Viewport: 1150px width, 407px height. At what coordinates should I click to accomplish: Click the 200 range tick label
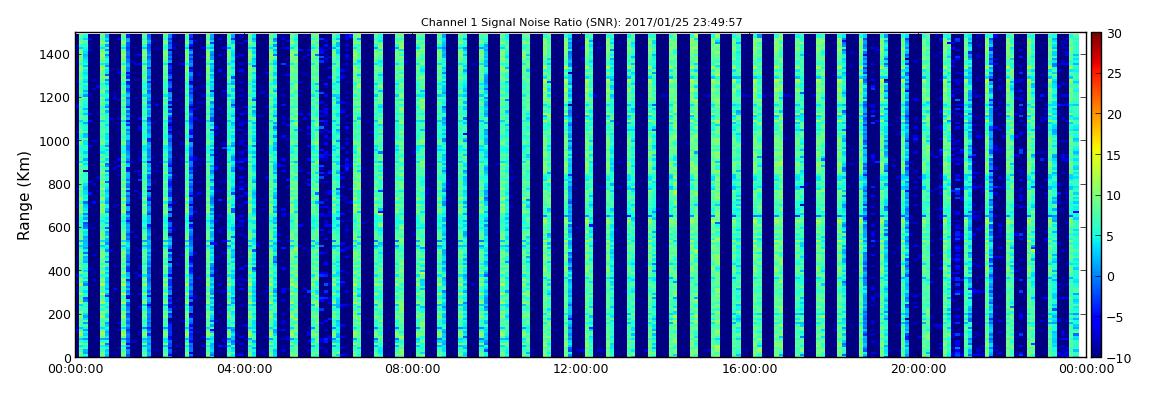pyautogui.click(x=59, y=314)
